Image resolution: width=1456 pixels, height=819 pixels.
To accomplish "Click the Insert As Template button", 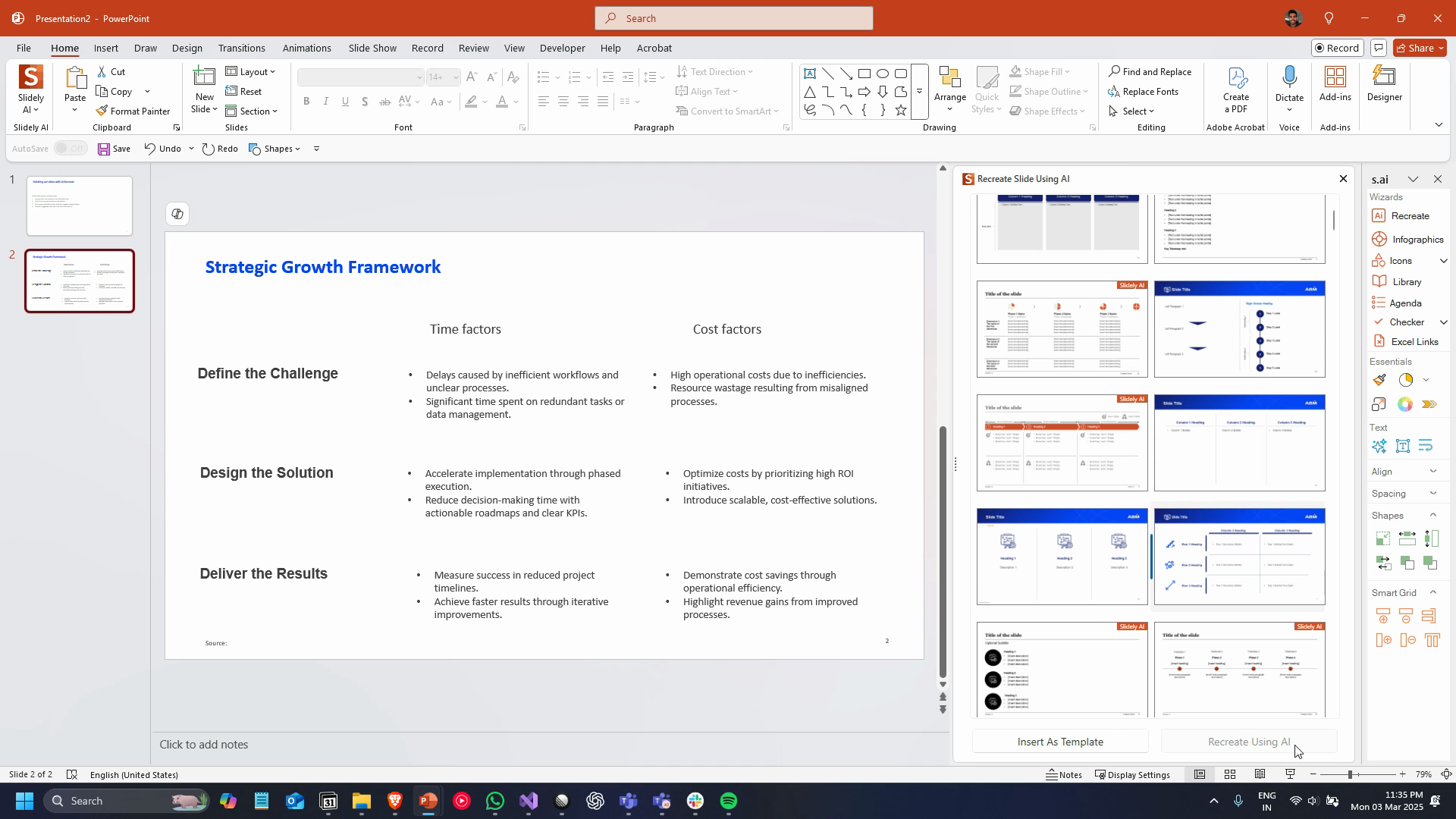I will click(x=1059, y=742).
